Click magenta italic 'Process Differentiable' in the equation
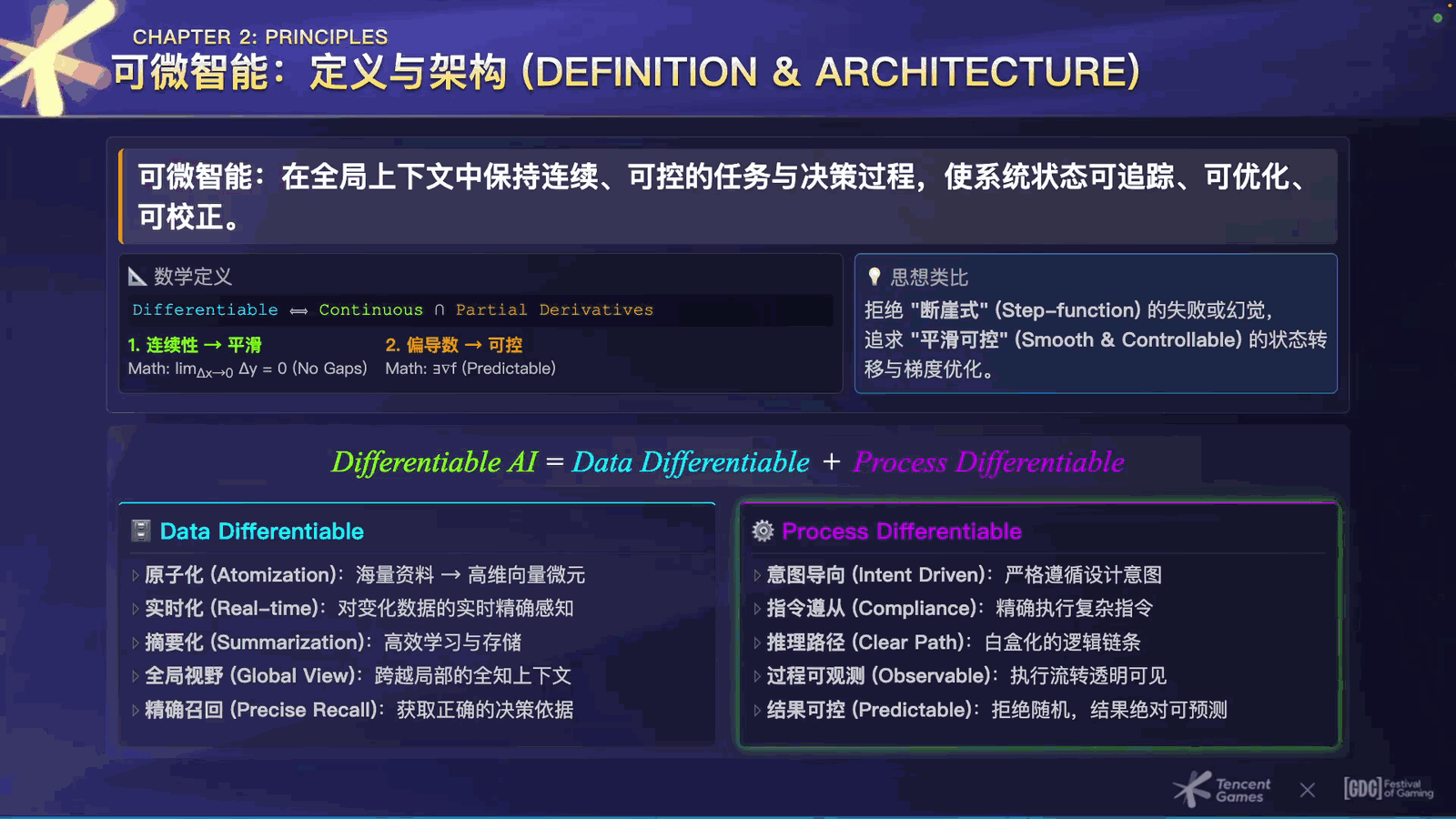 989,462
